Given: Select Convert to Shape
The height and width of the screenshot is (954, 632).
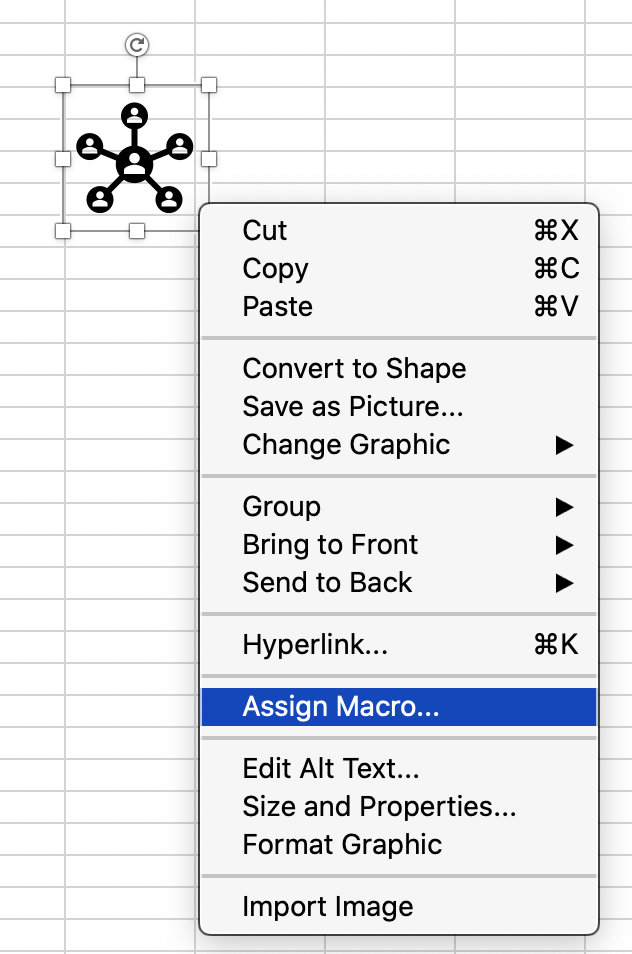Looking at the screenshot, I should pos(399,369).
